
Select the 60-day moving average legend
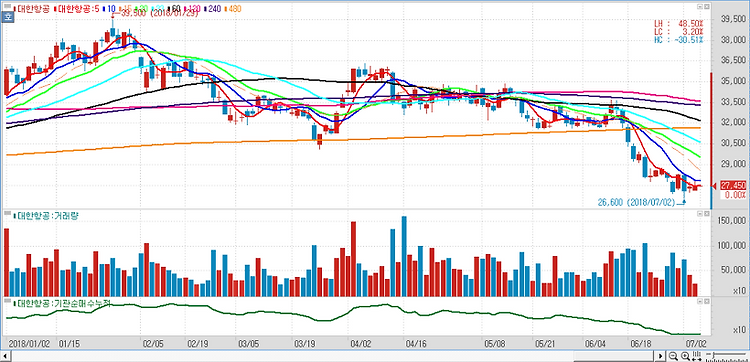[x=173, y=9]
